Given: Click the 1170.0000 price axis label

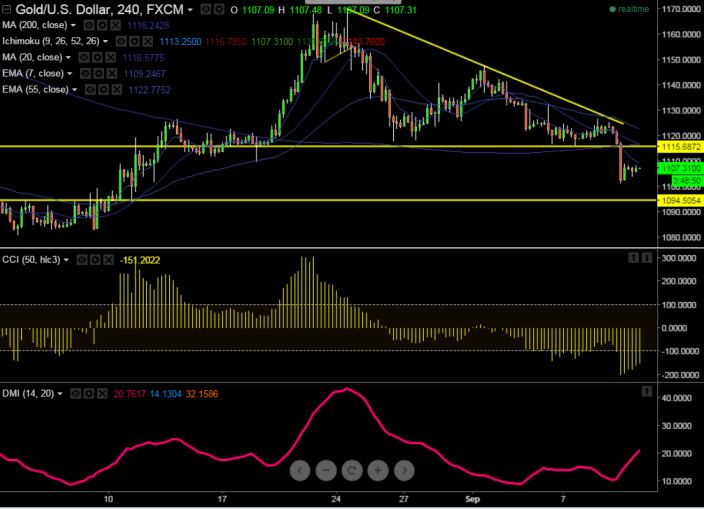Looking at the screenshot, I should click(x=681, y=9).
